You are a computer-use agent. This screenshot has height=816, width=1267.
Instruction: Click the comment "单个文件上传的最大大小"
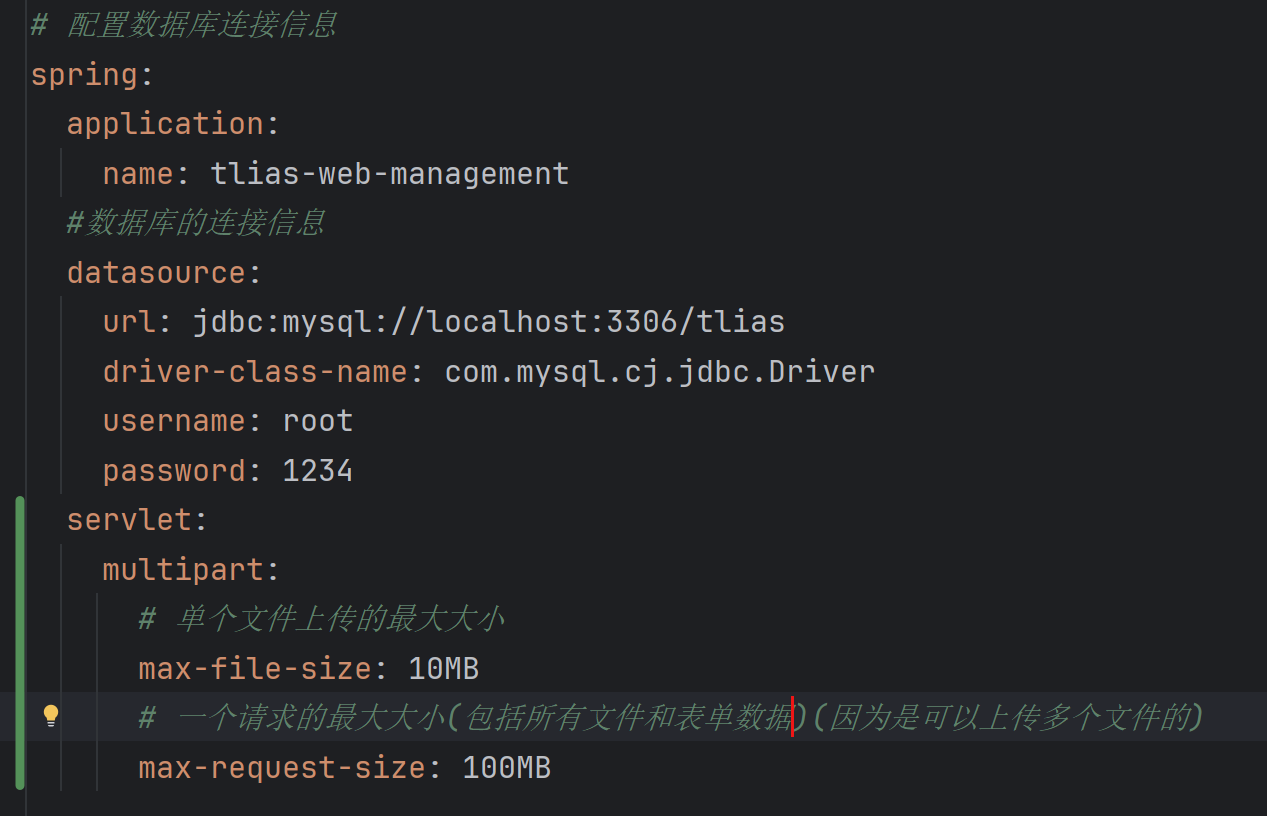click(x=339, y=619)
